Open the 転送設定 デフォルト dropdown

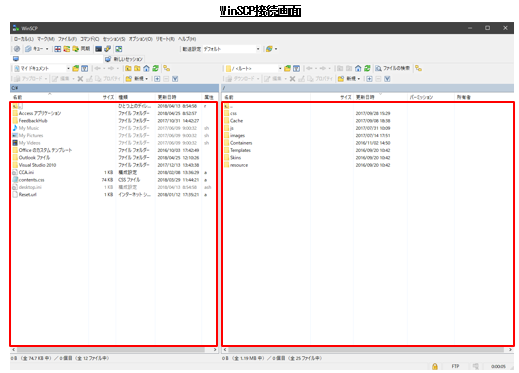pos(231,49)
